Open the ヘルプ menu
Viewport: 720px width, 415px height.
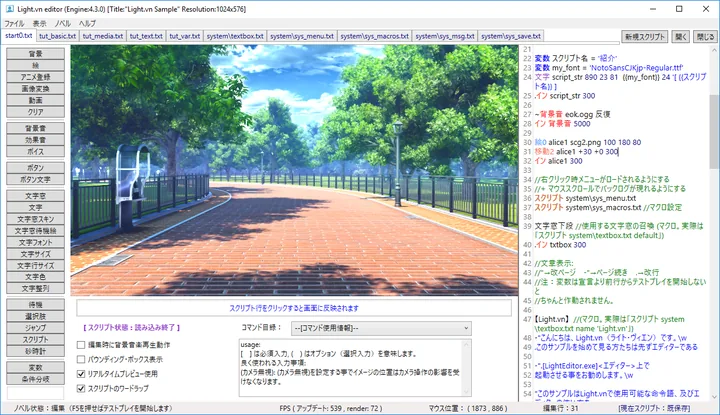pos(87,23)
